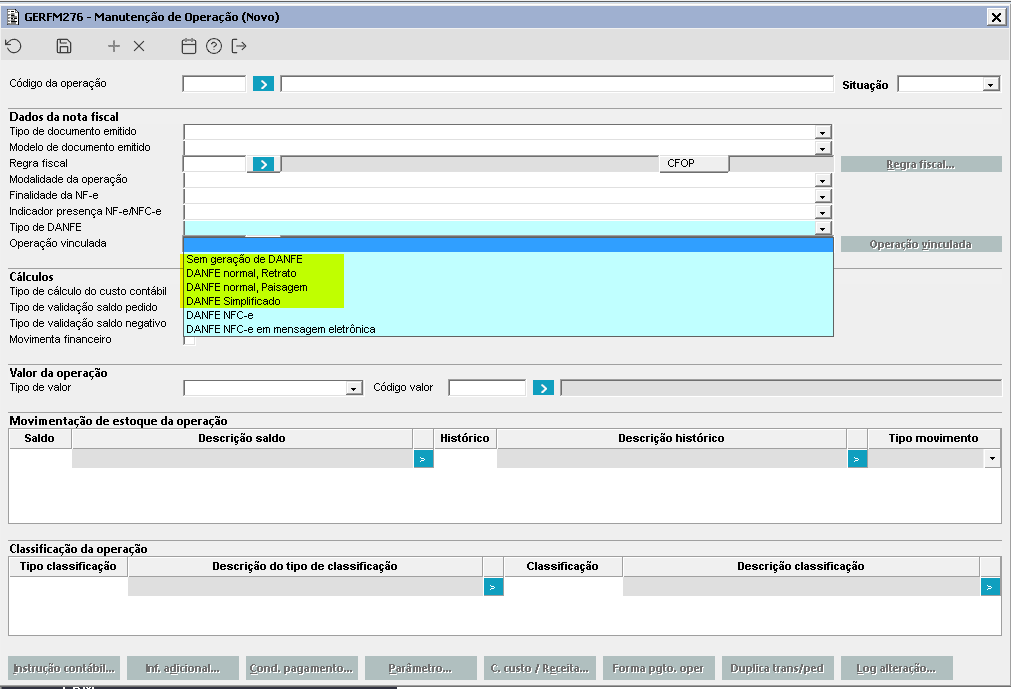This screenshot has width=1011, height=689.
Task: Open Finalidade da NF-e dropdown
Action: point(822,197)
